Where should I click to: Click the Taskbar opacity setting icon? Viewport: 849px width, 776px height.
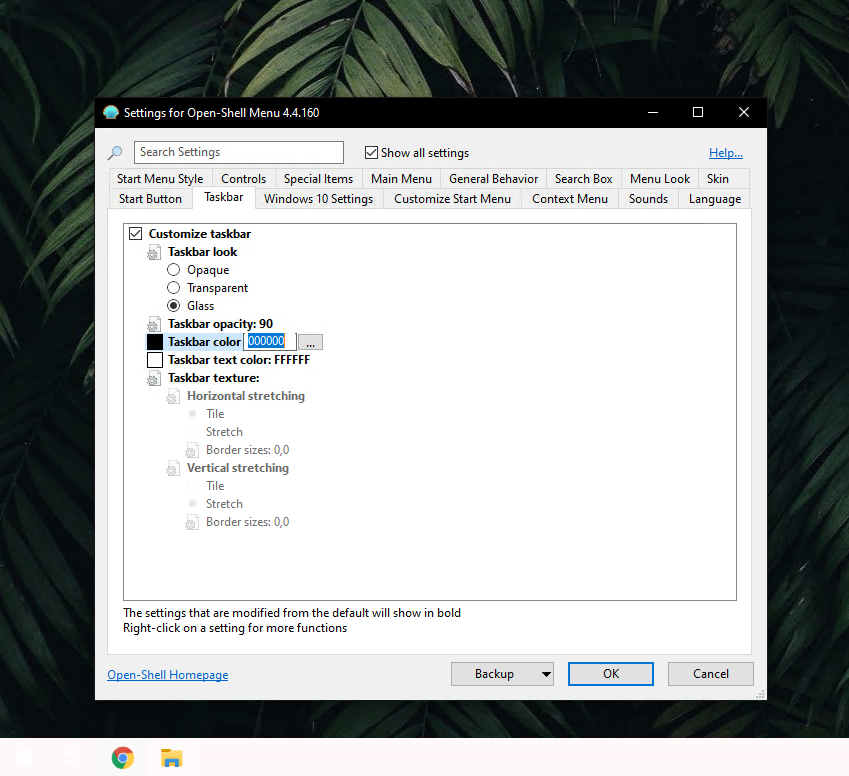pyautogui.click(x=154, y=324)
